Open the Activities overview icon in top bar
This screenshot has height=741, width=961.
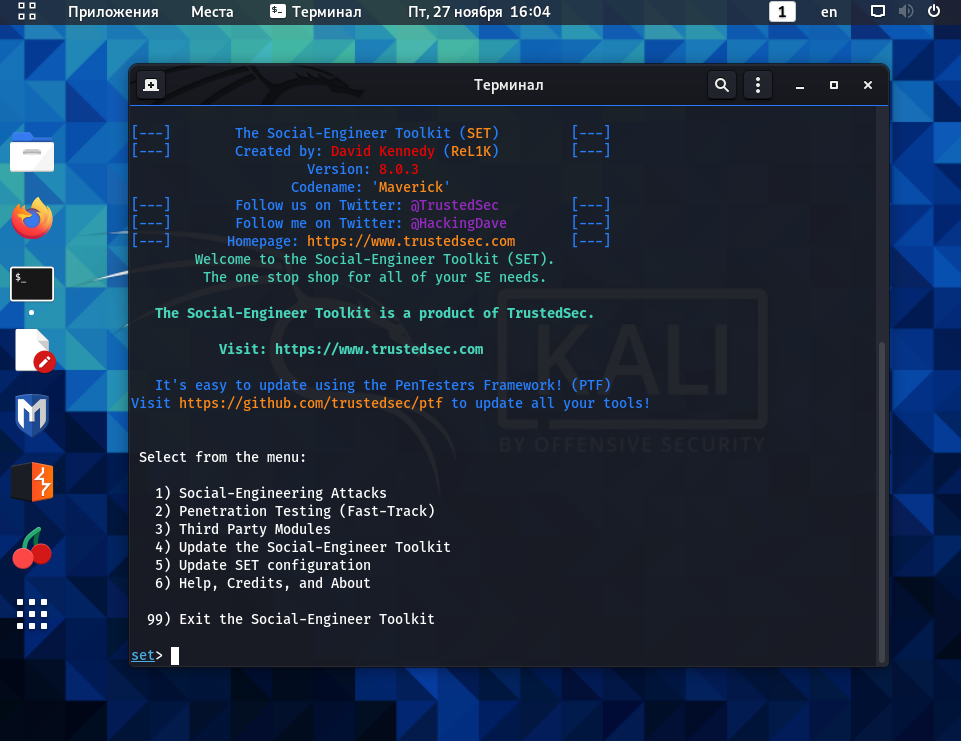pyautogui.click(x=27, y=12)
